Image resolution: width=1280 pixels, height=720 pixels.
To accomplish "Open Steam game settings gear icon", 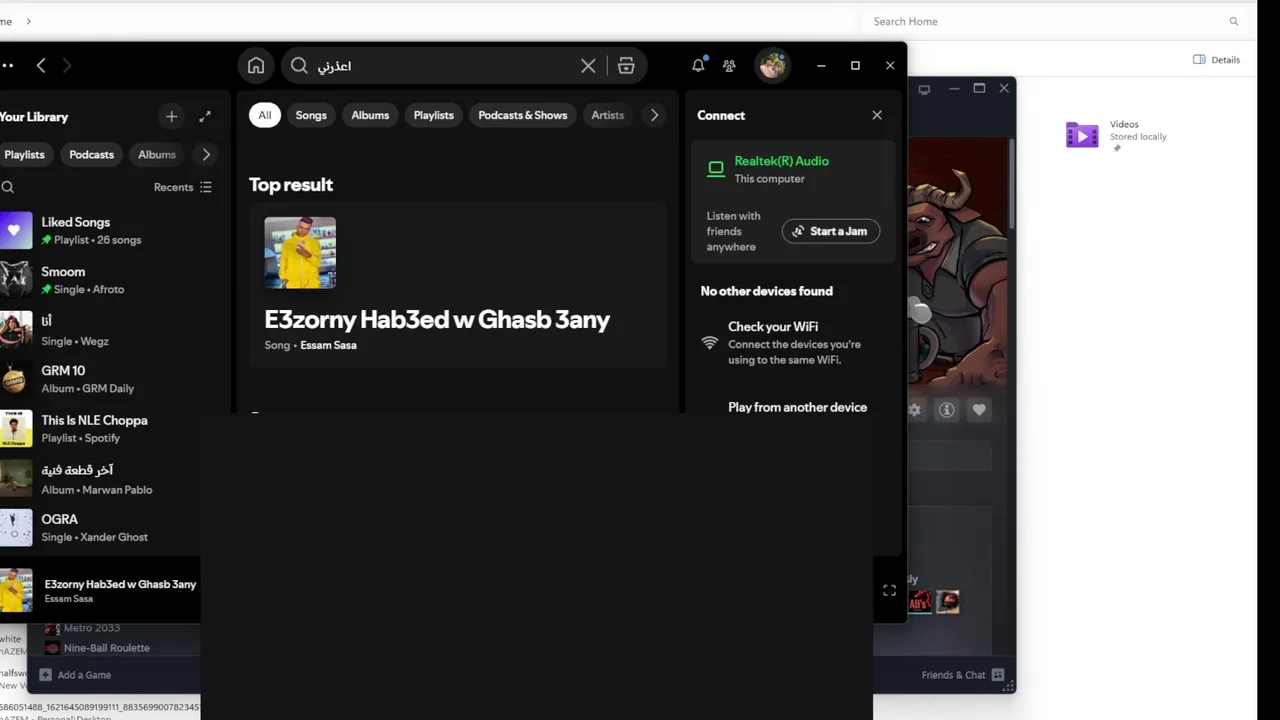I will click(914, 410).
